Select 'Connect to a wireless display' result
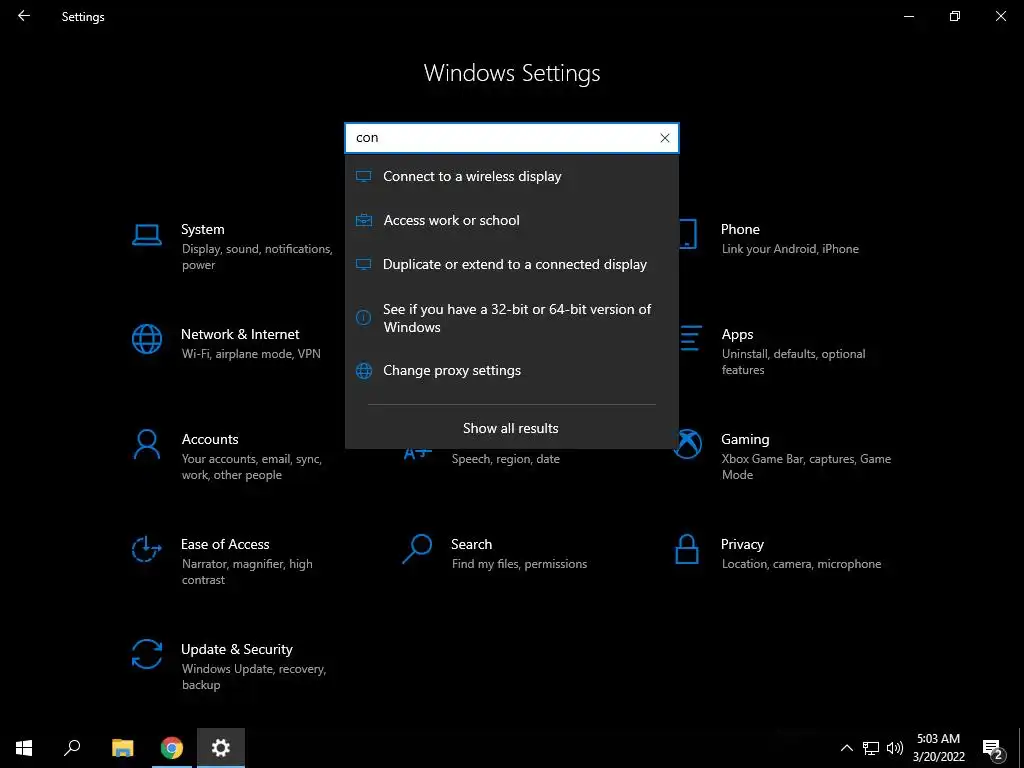 pos(511,176)
